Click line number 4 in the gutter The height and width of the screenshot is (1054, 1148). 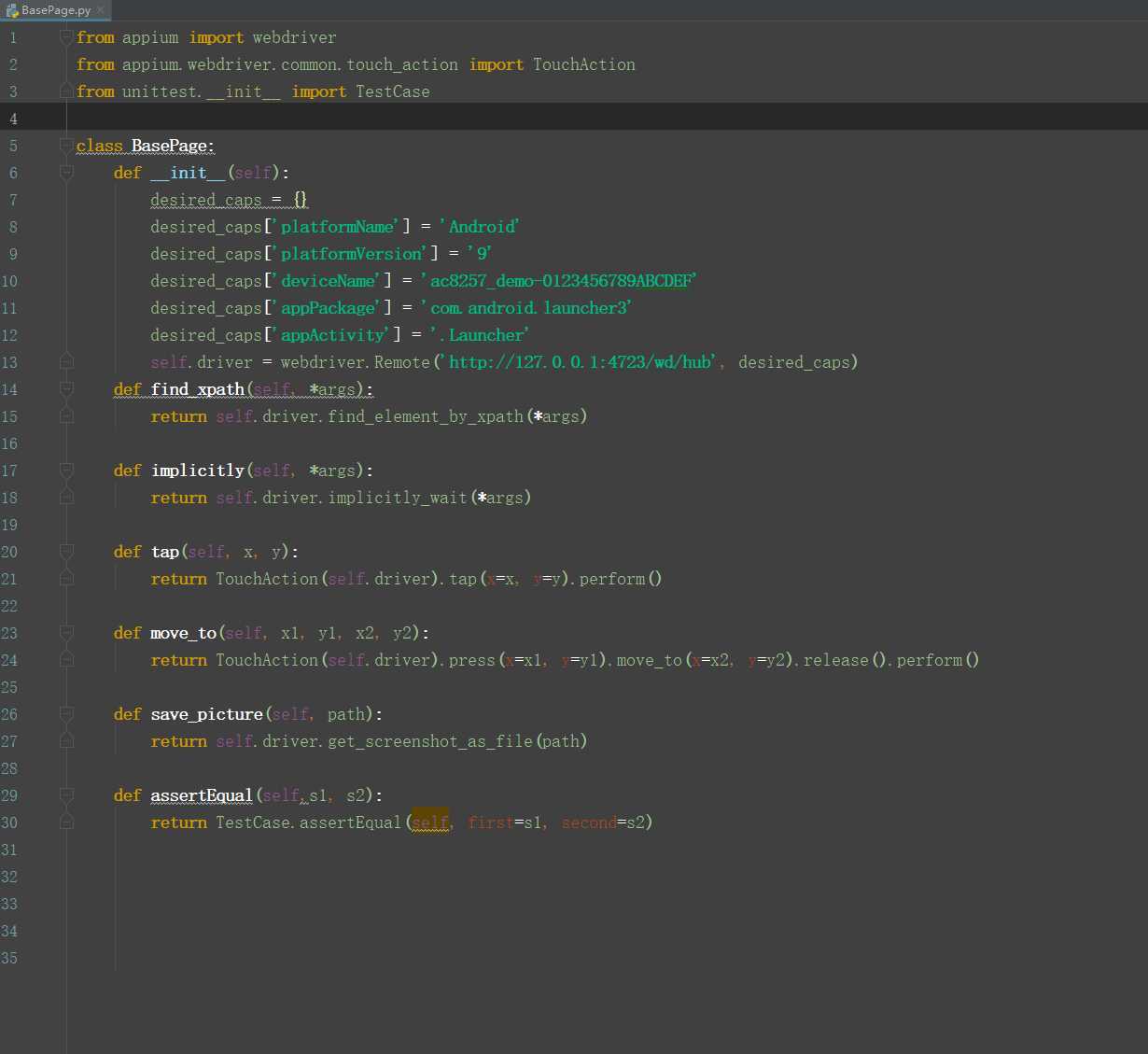coord(13,119)
